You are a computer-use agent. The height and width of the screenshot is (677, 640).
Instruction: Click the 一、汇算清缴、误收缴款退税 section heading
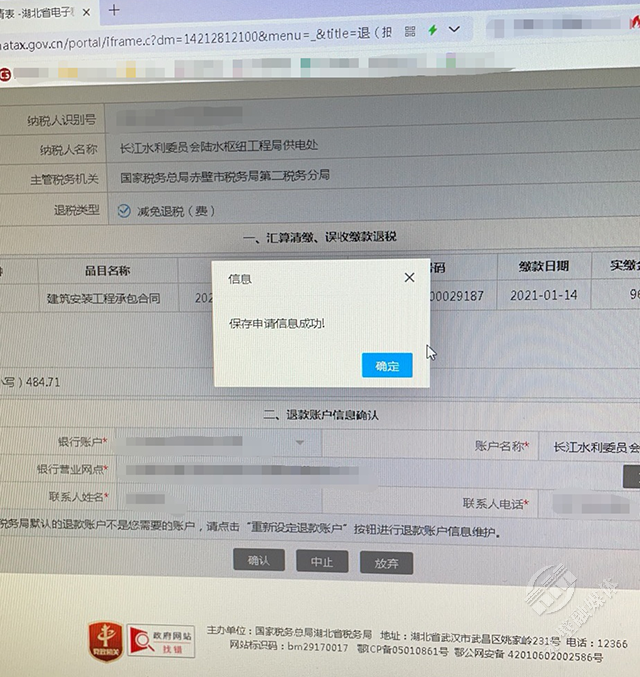pos(320,237)
